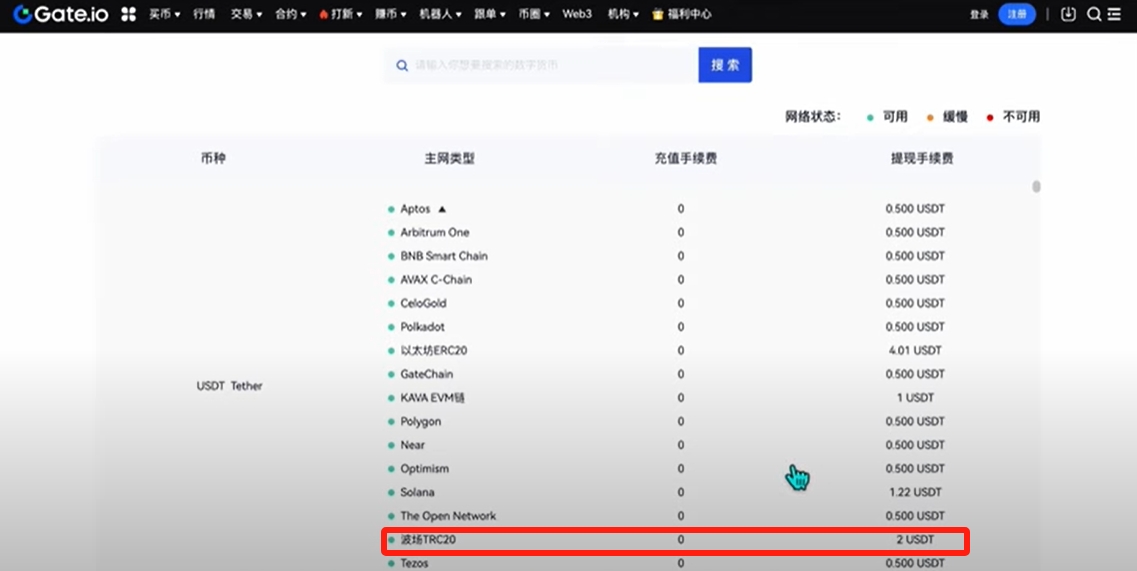Expand the 合约 dropdown menu

[x=291, y=14]
